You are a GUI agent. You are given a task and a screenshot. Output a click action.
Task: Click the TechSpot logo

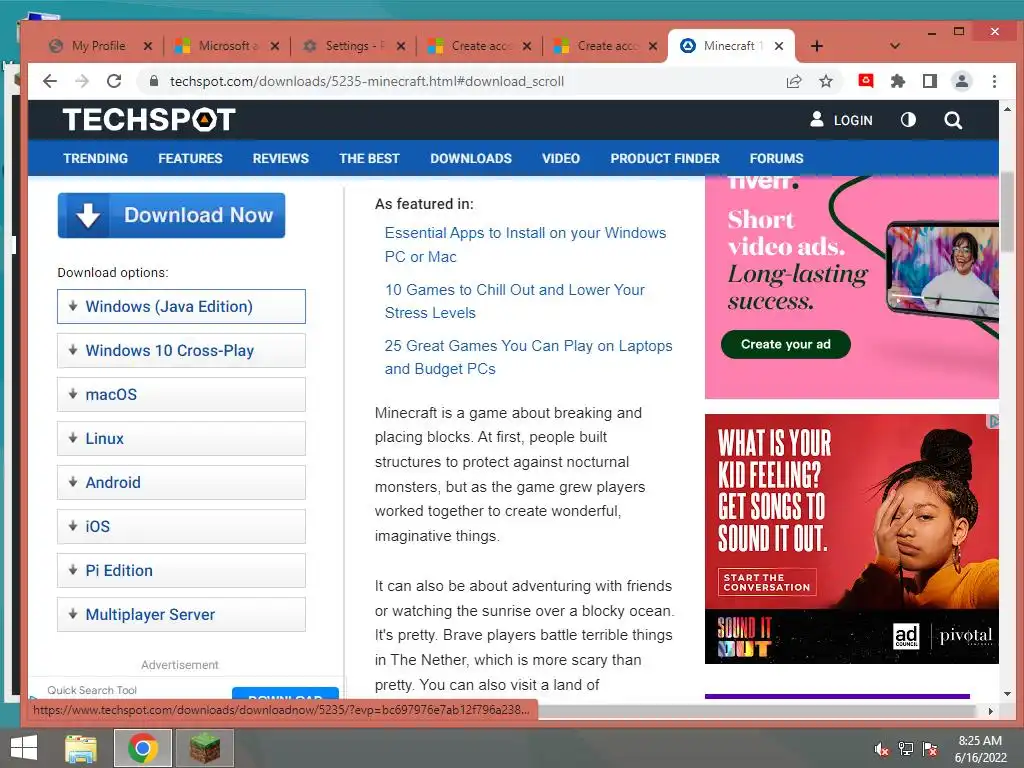click(149, 120)
